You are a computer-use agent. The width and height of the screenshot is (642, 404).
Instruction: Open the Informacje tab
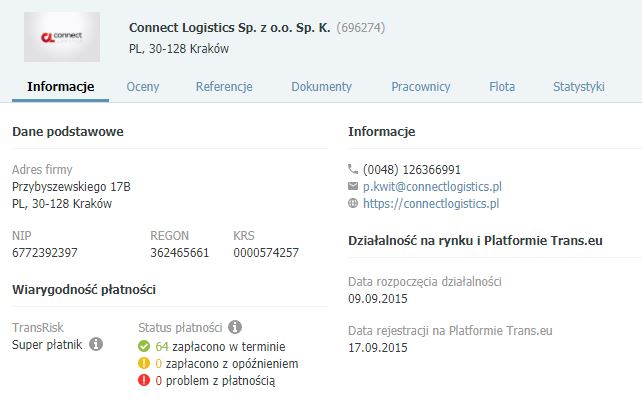61,87
